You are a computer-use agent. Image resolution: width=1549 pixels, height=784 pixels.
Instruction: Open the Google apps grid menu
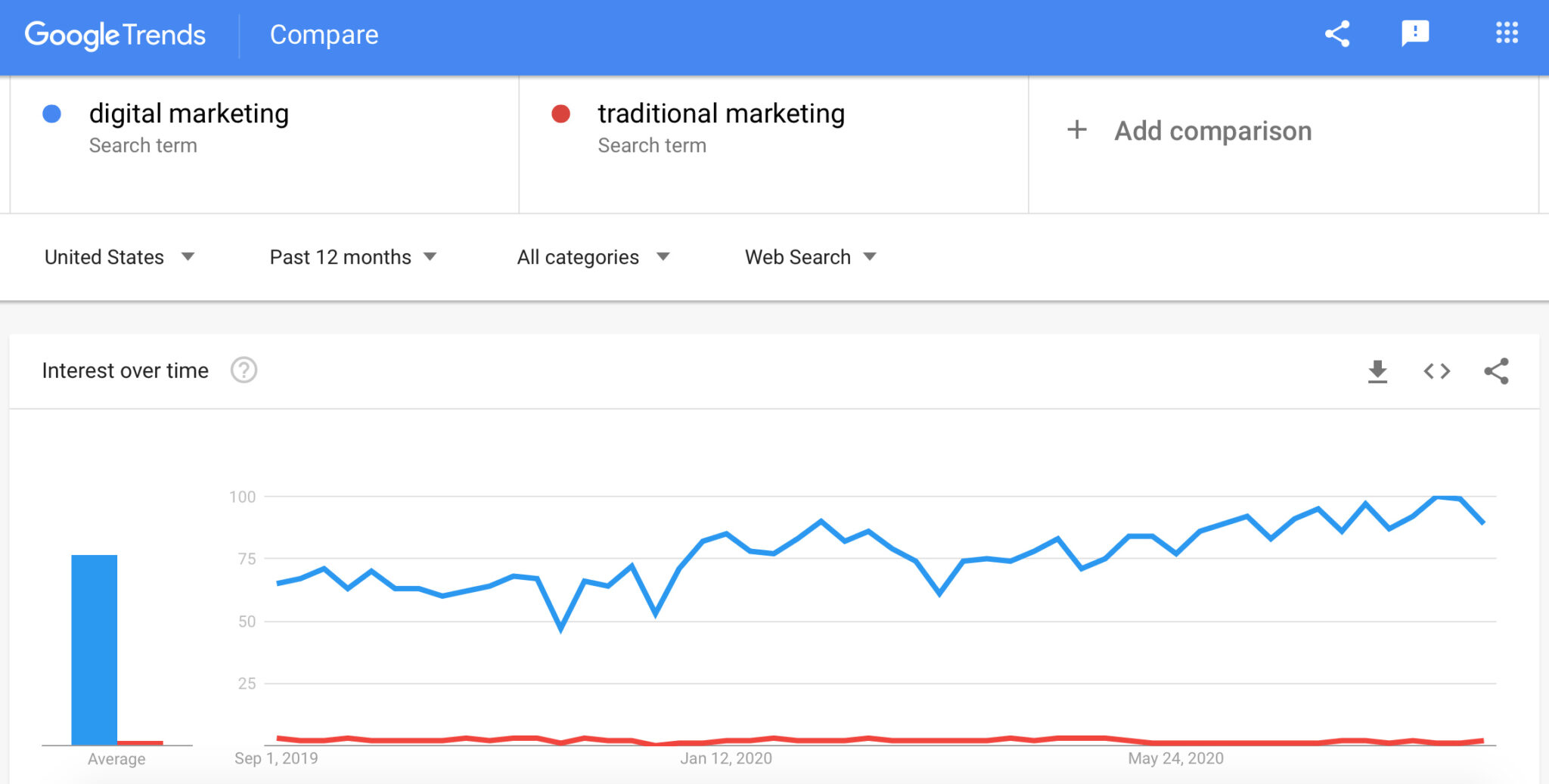click(1506, 34)
